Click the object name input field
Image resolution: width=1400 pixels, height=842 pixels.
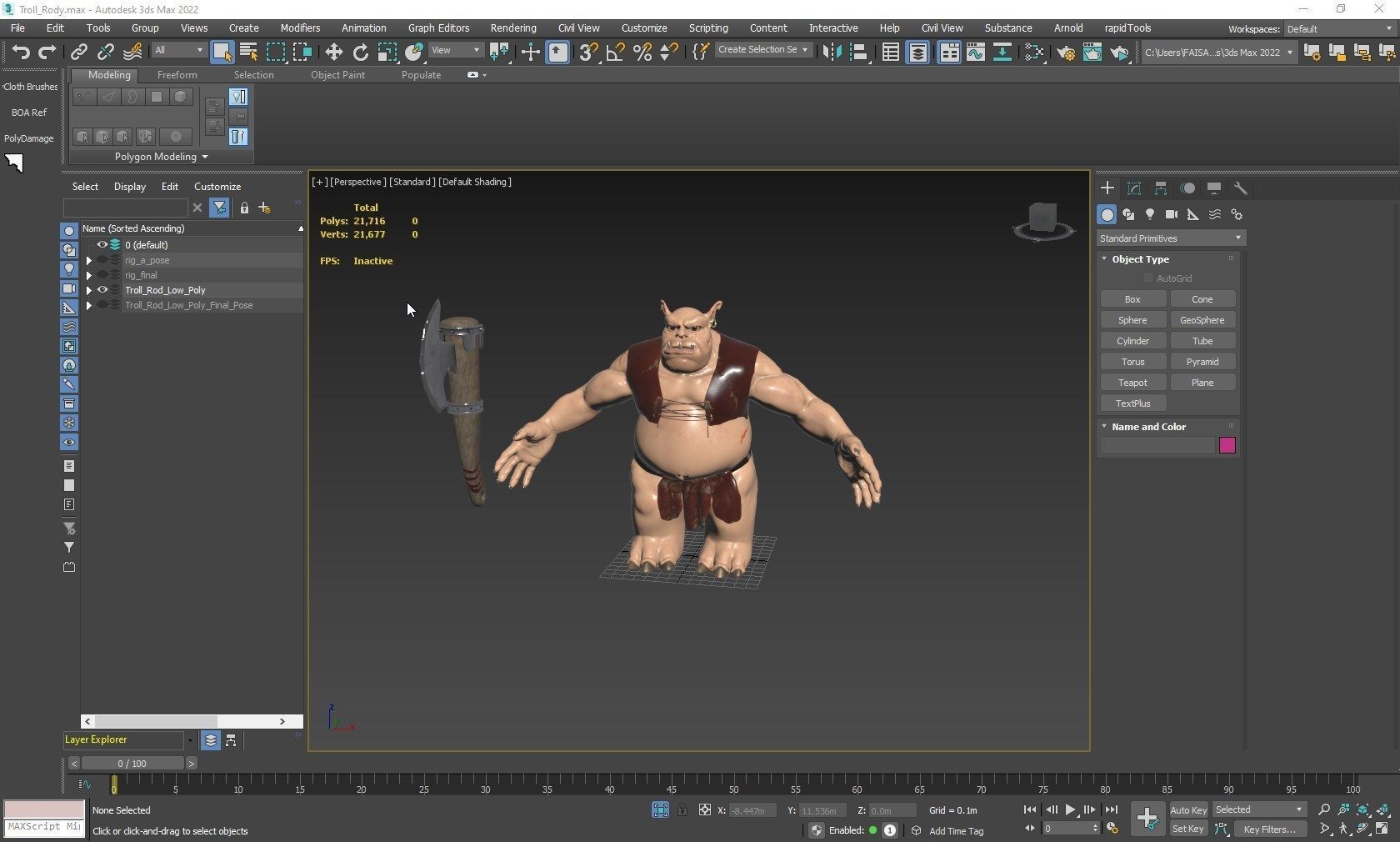[x=1157, y=445]
